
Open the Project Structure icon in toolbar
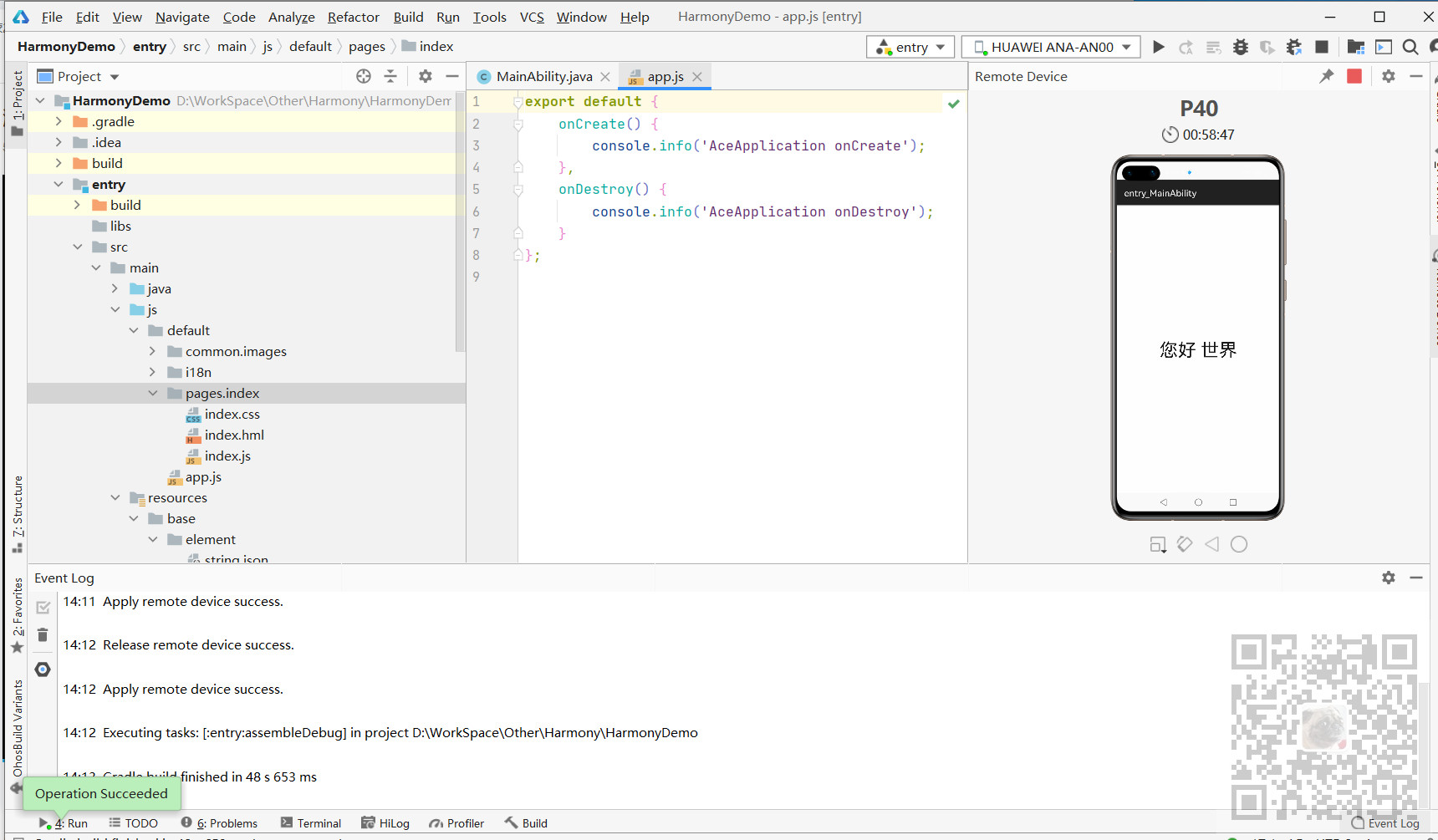(x=1356, y=47)
